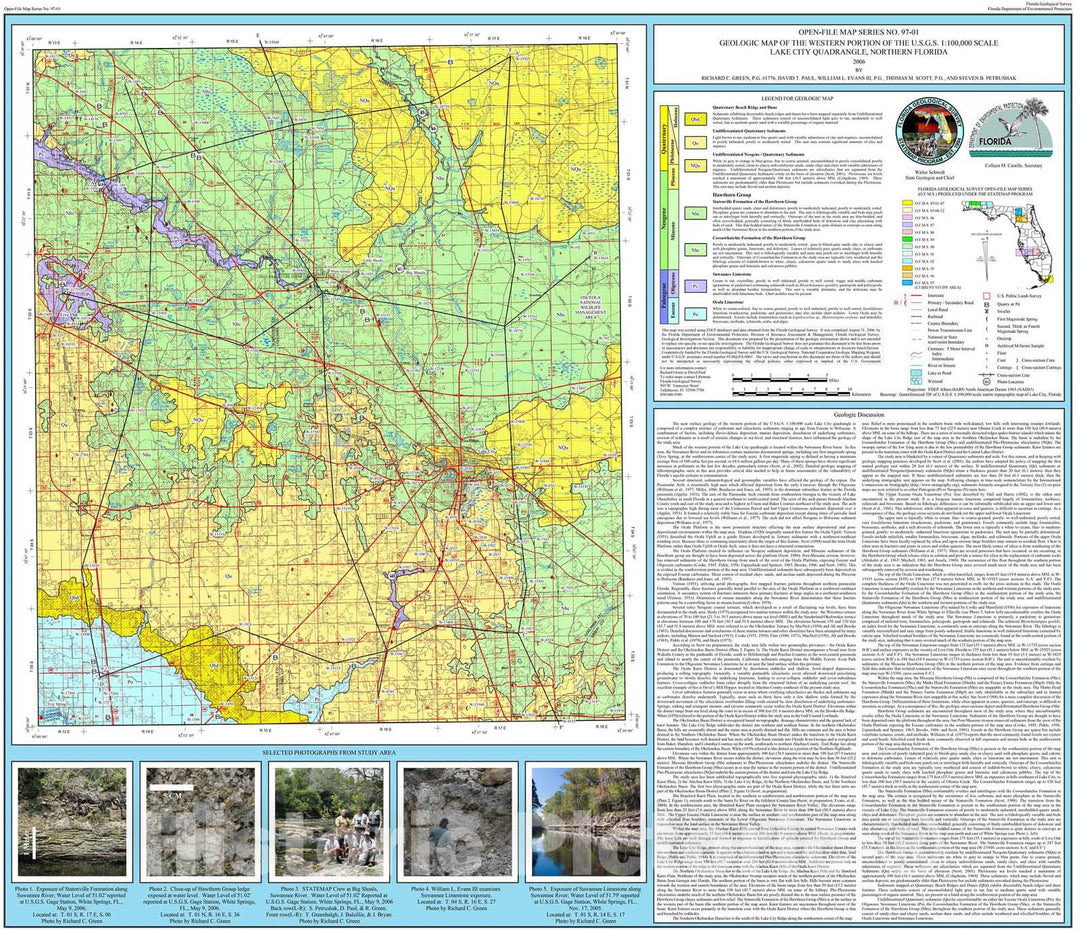Click the NQu legend unit box
This screenshot has width=1080, height=930.
694,166
